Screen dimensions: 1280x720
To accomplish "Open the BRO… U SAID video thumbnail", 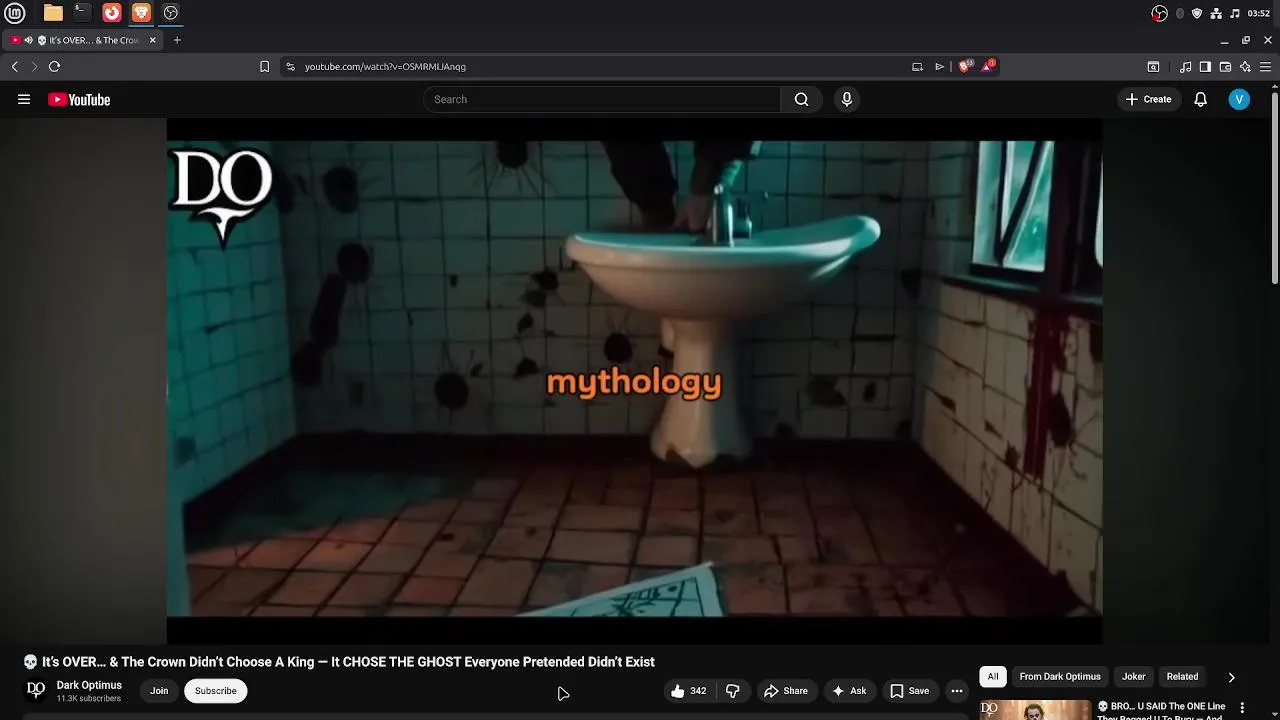I will click(1035, 709).
